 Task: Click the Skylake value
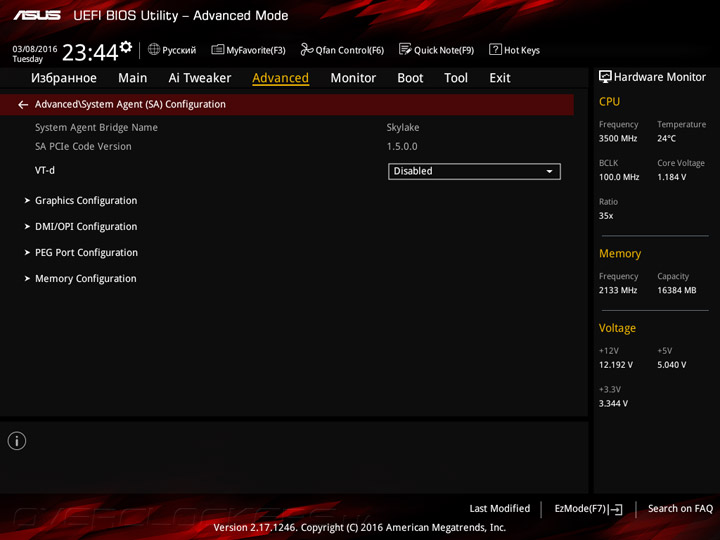click(403, 127)
